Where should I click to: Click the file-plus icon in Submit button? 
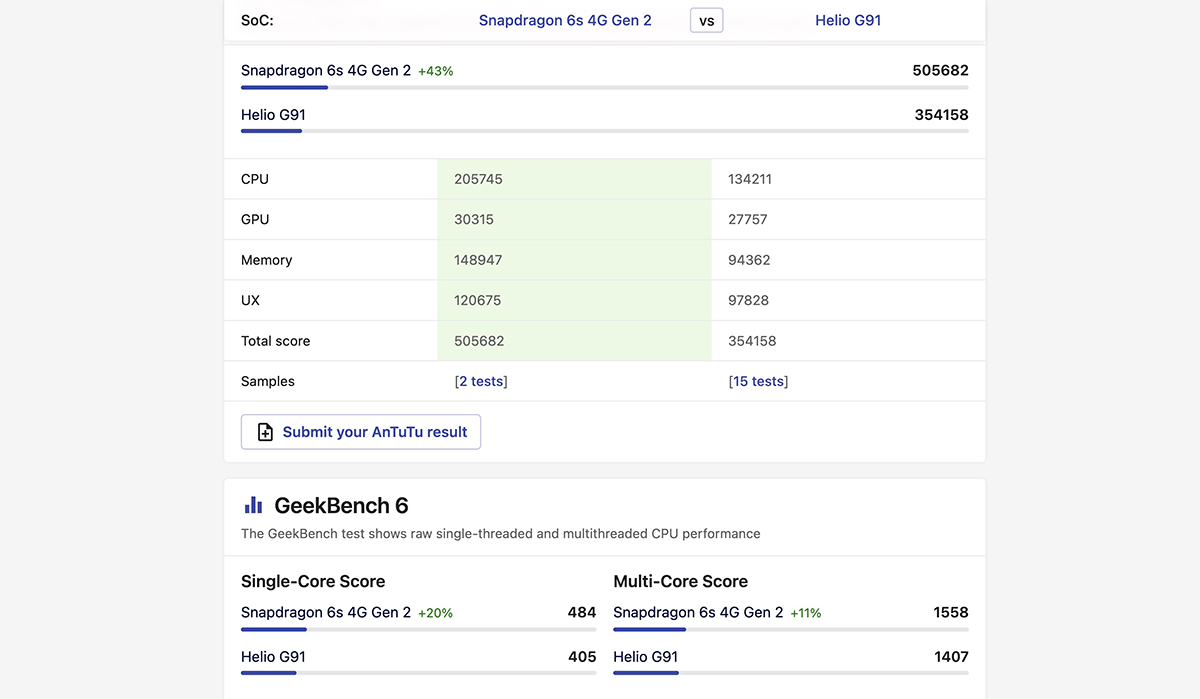[x=265, y=432]
